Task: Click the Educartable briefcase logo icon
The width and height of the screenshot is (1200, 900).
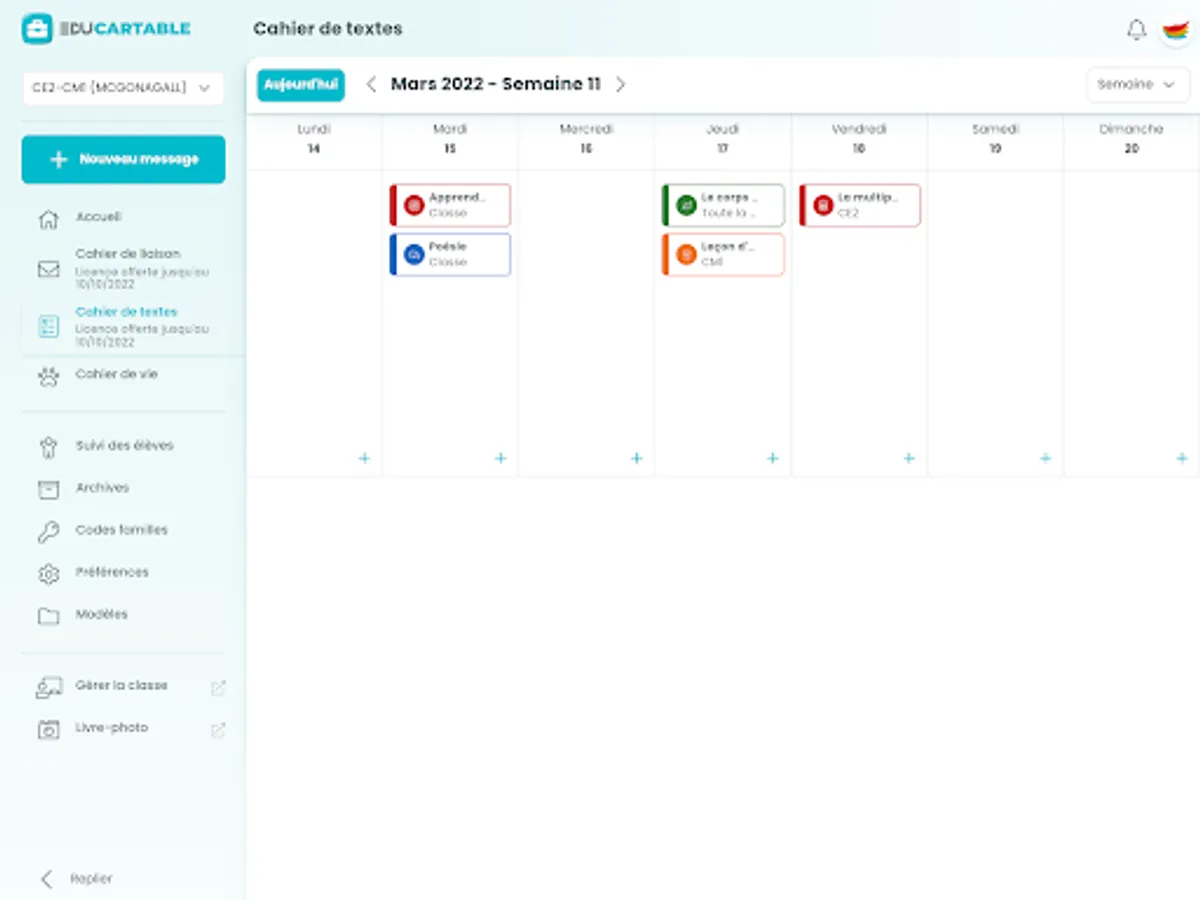Action: click(37, 29)
